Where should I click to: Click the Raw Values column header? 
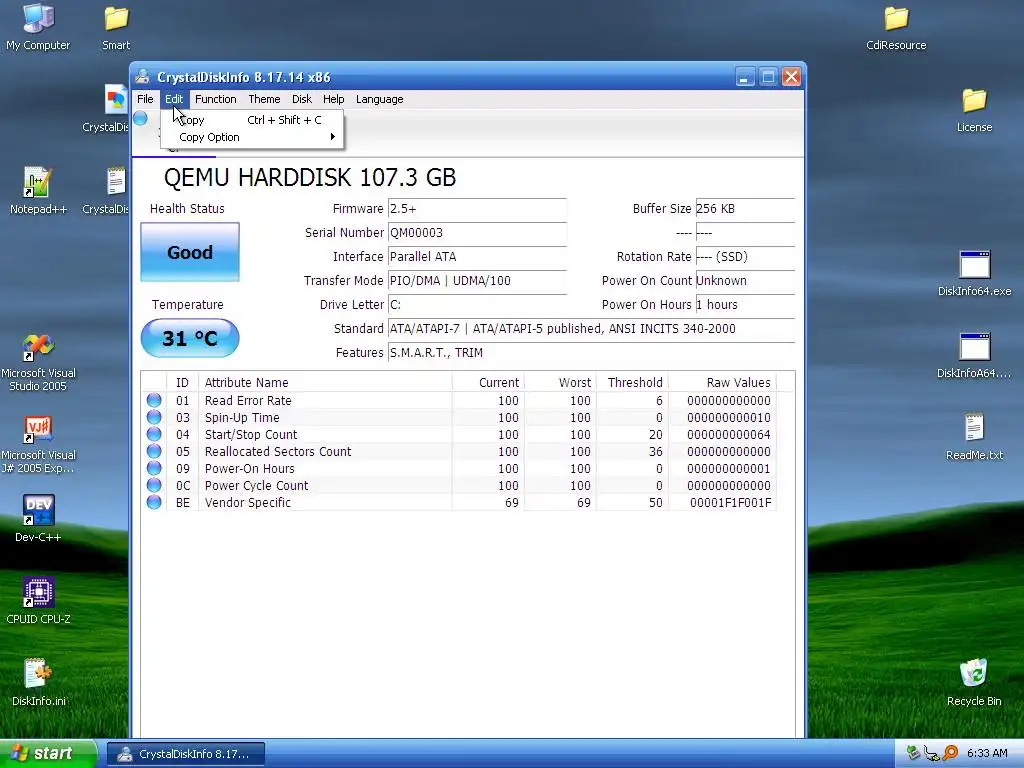pyautogui.click(x=722, y=383)
